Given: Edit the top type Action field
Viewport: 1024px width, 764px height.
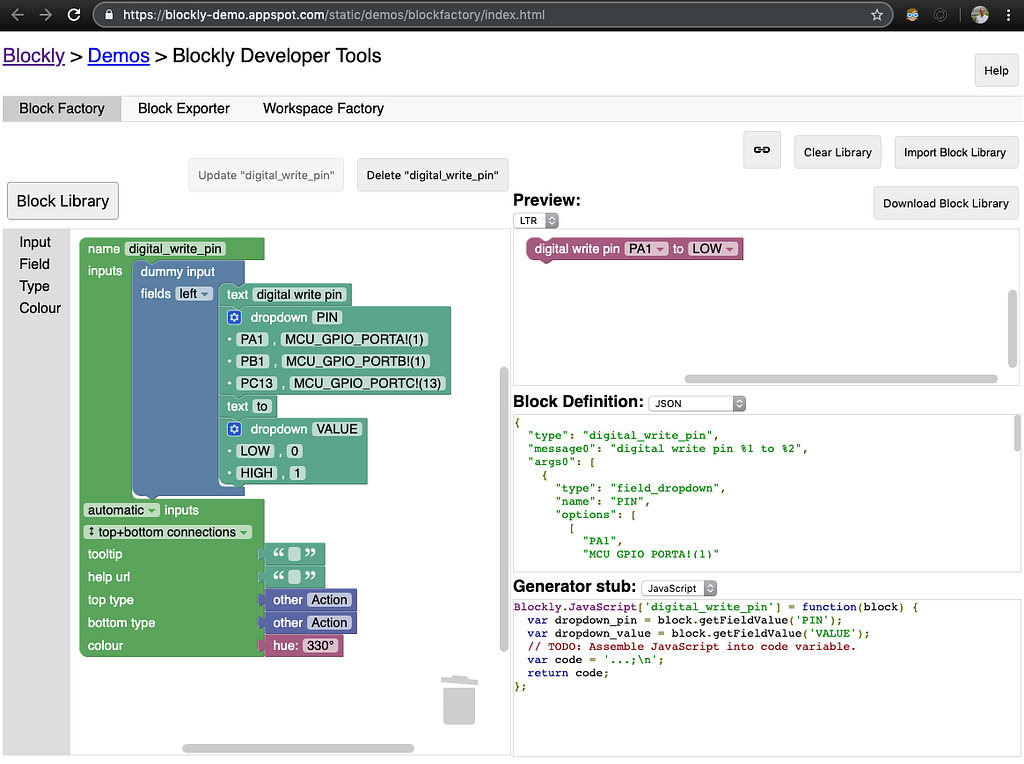Looking at the screenshot, I should tap(329, 600).
